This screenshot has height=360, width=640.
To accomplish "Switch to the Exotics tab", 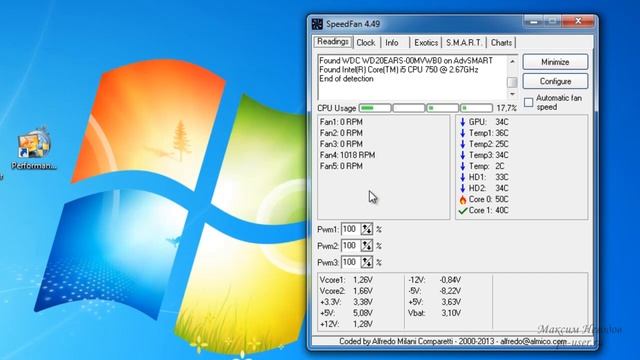I will pyautogui.click(x=426, y=42).
